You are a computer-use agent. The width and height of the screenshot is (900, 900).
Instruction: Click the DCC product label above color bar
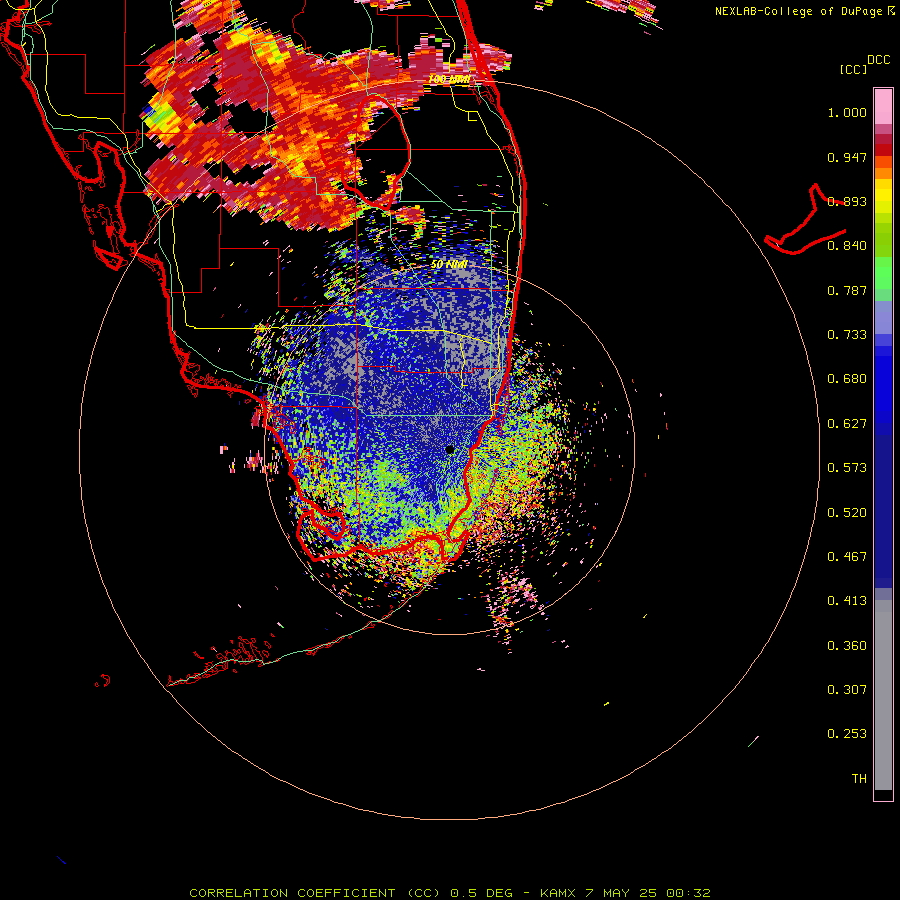point(878,60)
